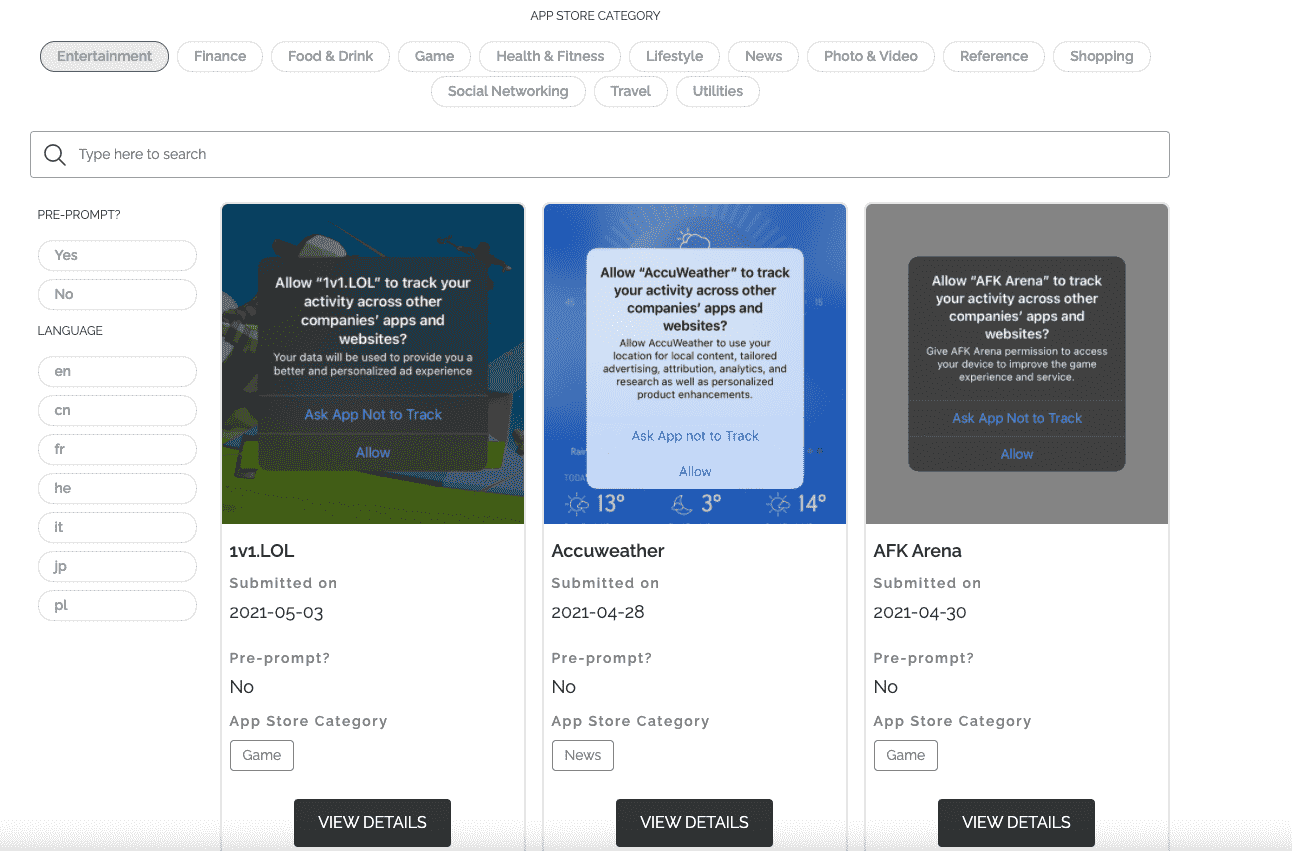
Task: Select the he language filter
Action: pos(117,488)
